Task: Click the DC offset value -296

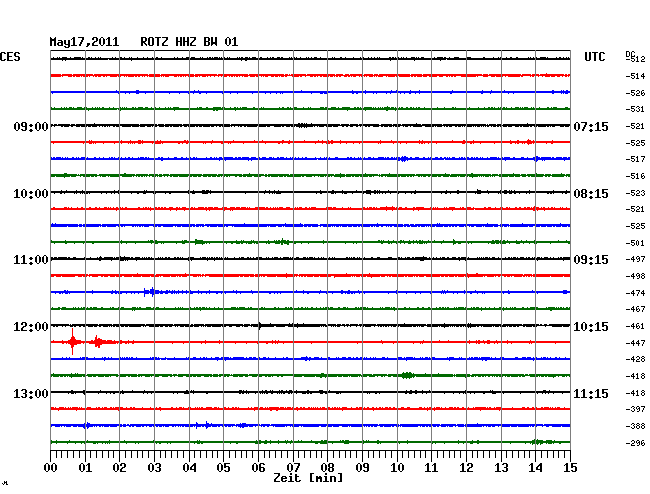Action: pyautogui.click(x=635, y=443)
